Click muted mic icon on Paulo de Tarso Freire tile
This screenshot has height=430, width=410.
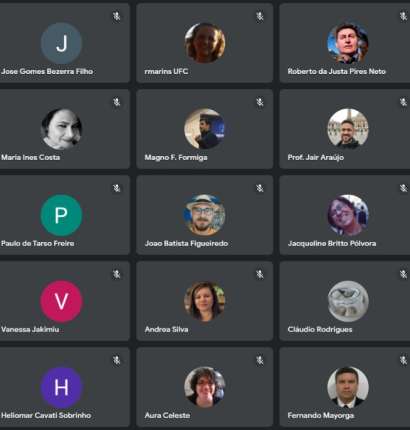pyautogui.click(x=116, y=188)
